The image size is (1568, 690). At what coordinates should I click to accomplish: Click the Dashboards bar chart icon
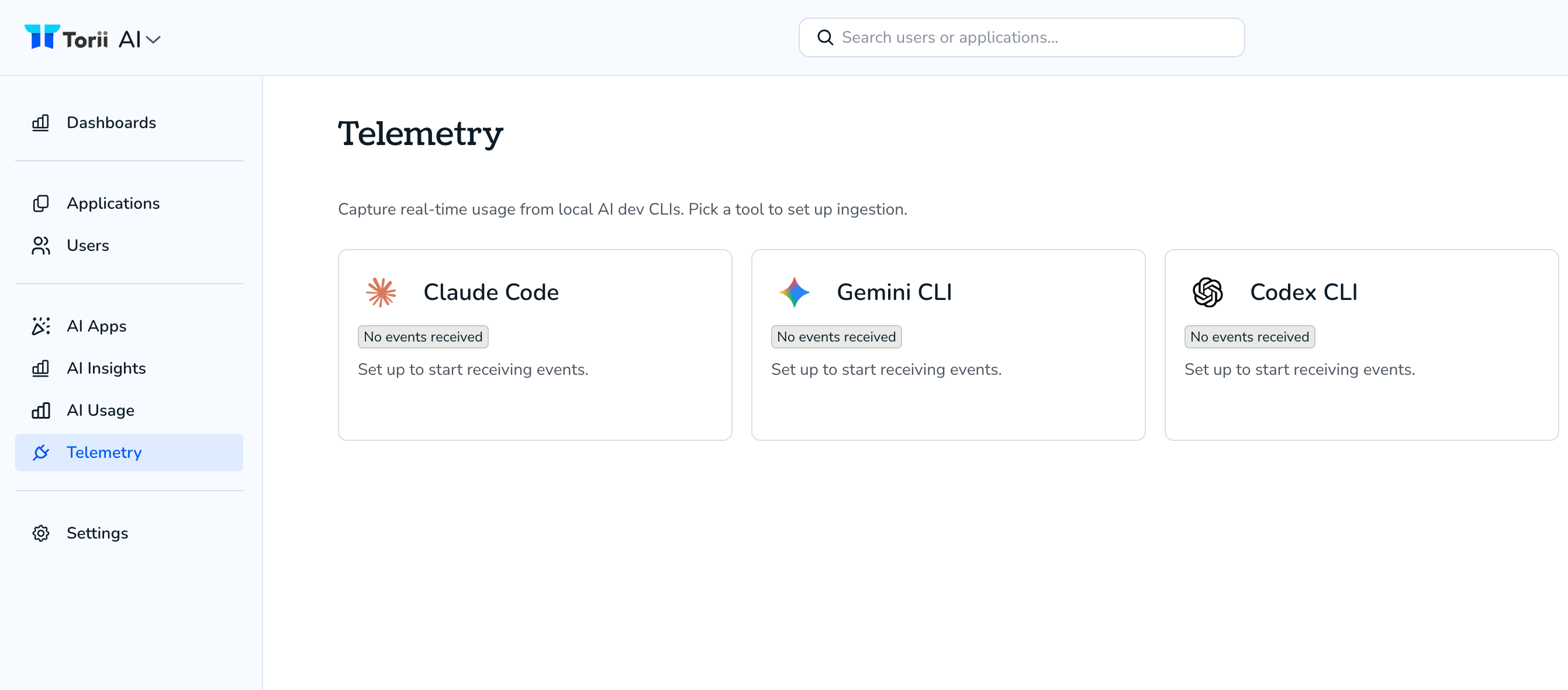(x=41, y=123)
